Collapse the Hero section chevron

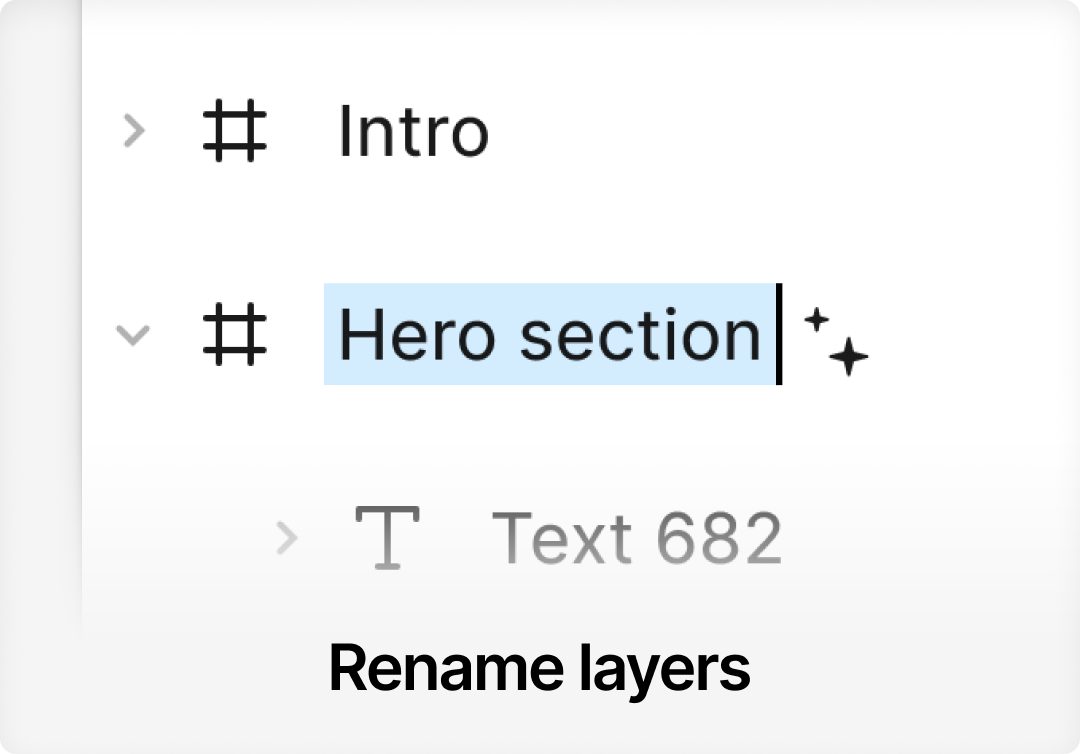click(x=133, y=334)
